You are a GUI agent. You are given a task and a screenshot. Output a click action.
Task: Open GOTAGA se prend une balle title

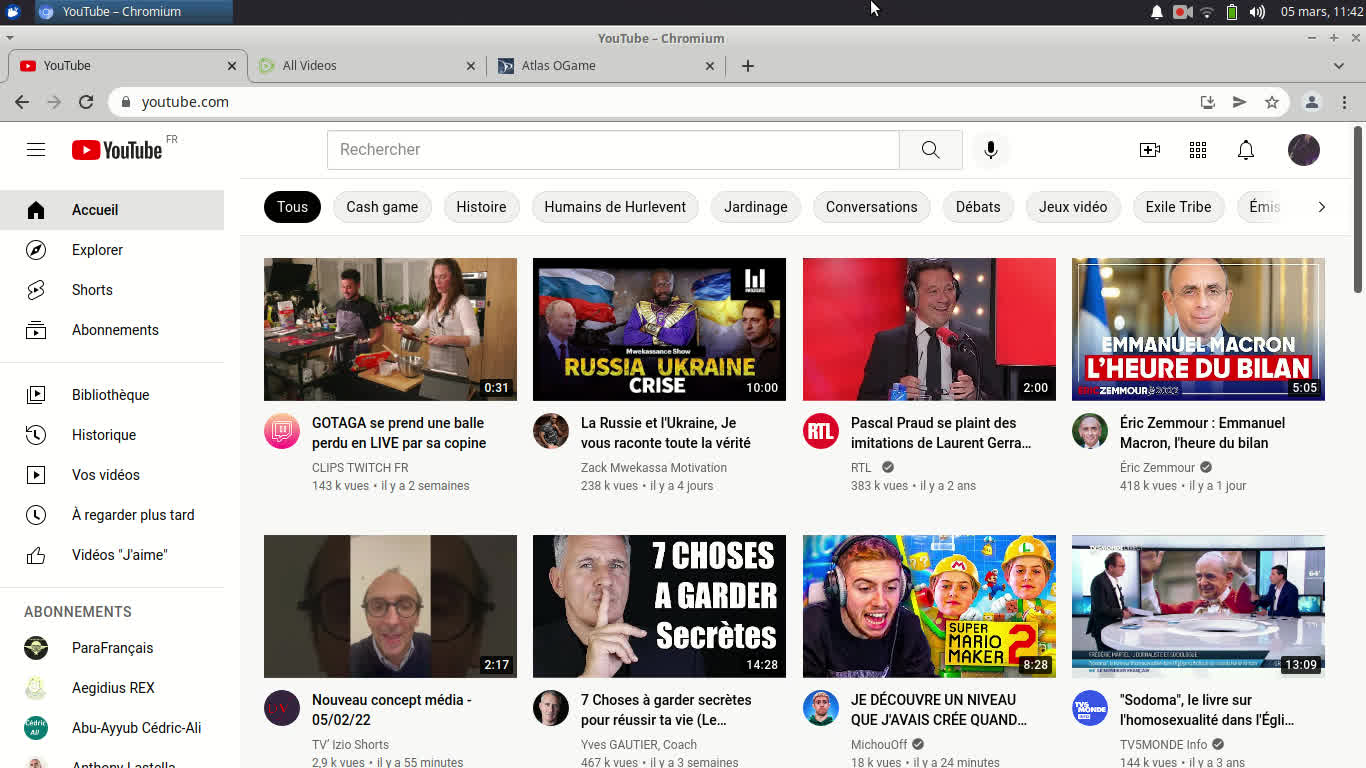click(399, 433)
